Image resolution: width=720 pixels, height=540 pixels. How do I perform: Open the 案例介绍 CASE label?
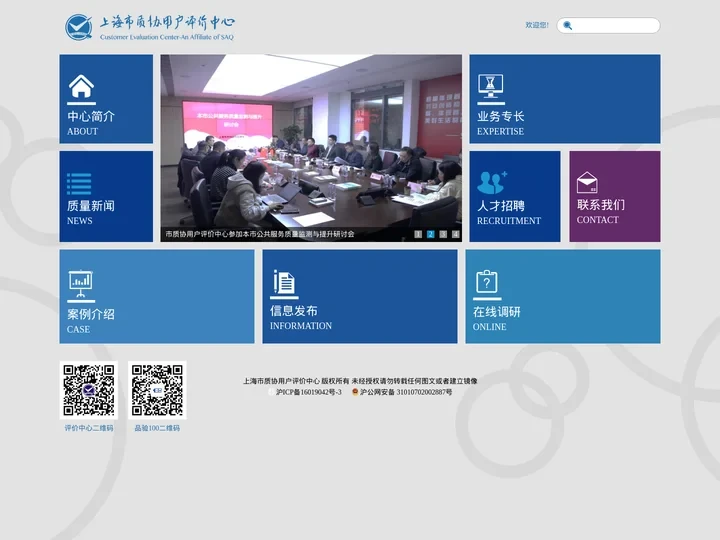click(x=91, y=321)
